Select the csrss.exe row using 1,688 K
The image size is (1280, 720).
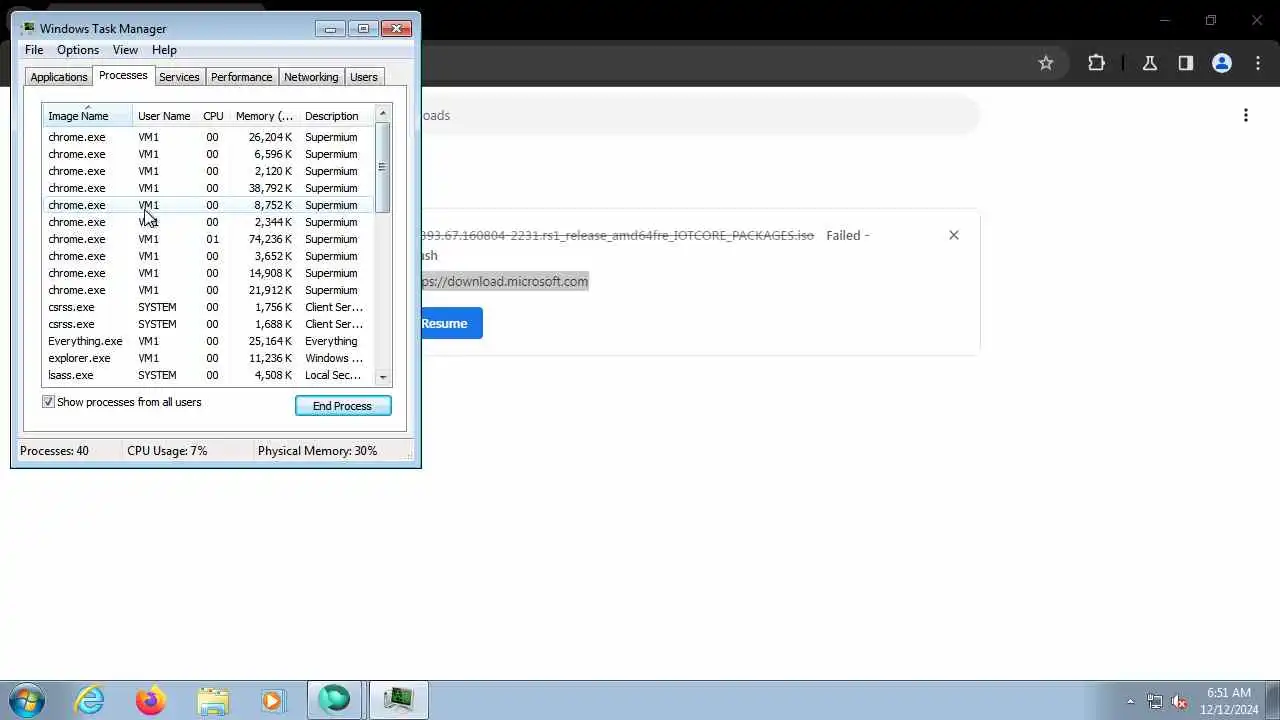click(208, 324)
